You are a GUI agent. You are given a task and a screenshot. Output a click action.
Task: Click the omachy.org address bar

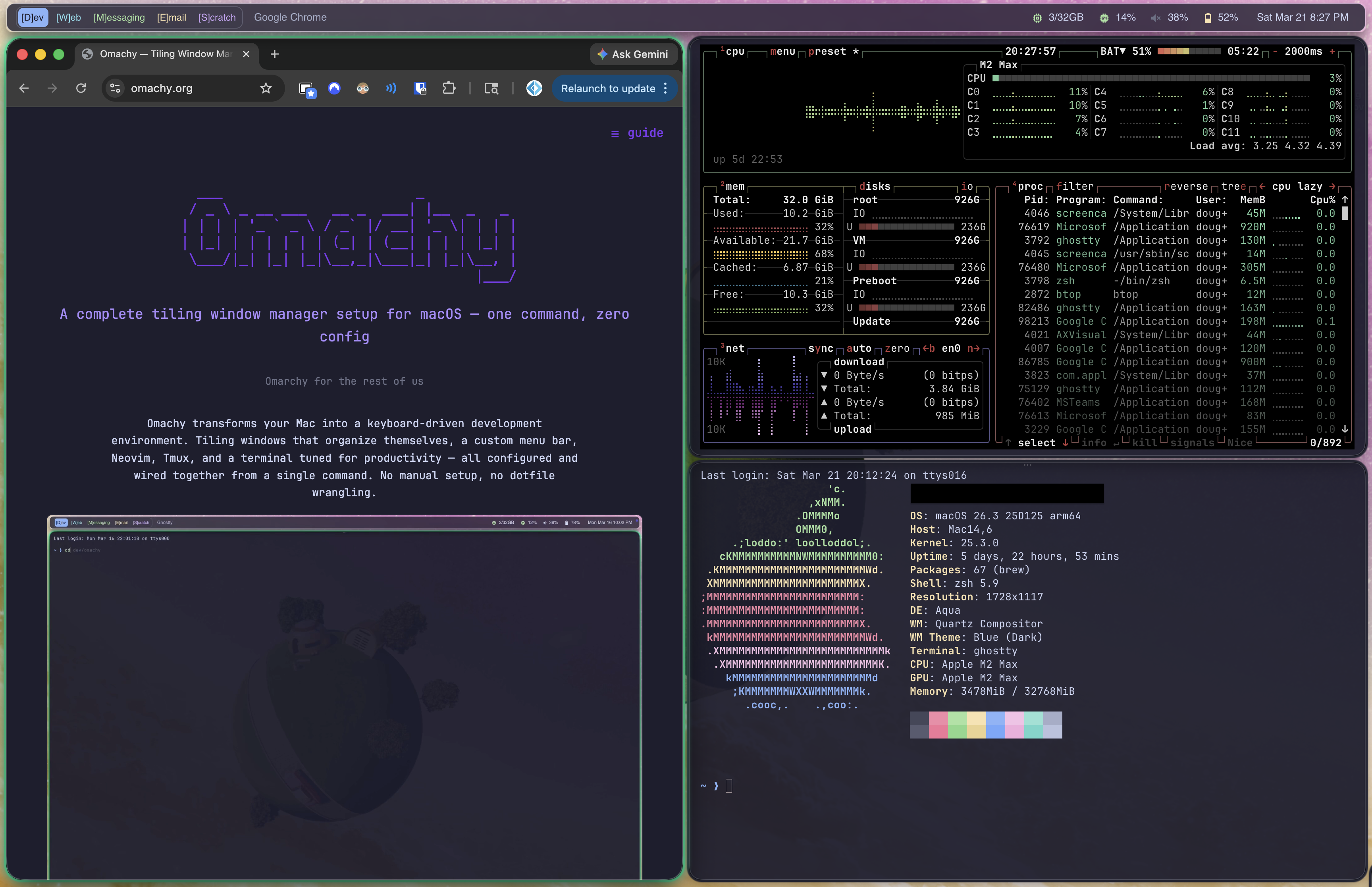193,88
